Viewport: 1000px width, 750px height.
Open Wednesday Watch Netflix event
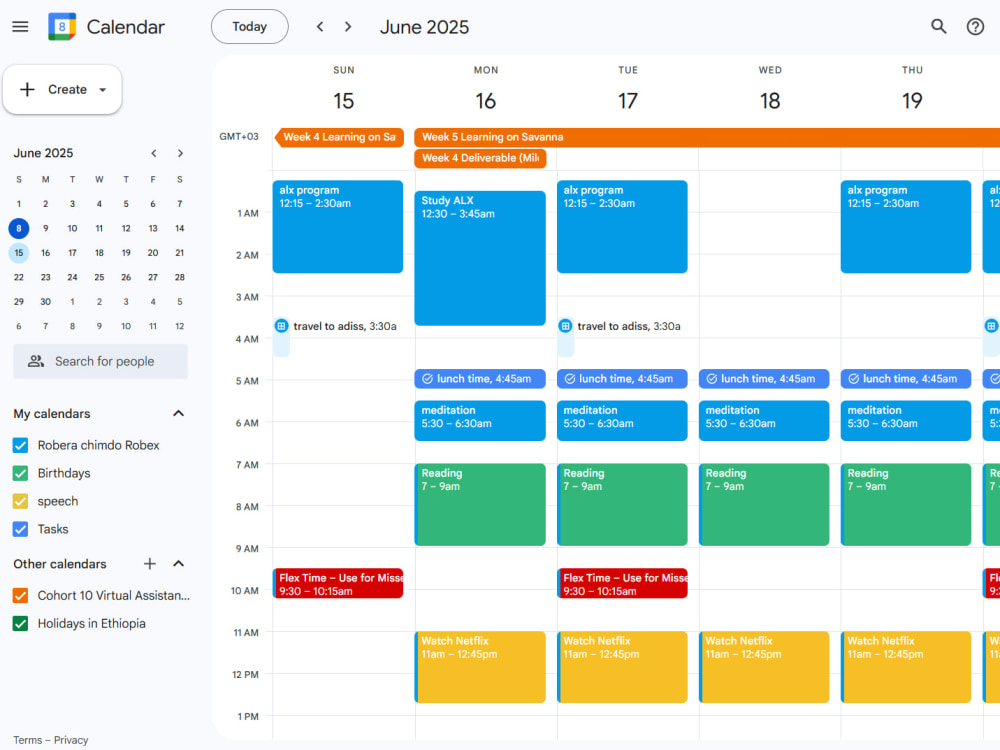764,667
